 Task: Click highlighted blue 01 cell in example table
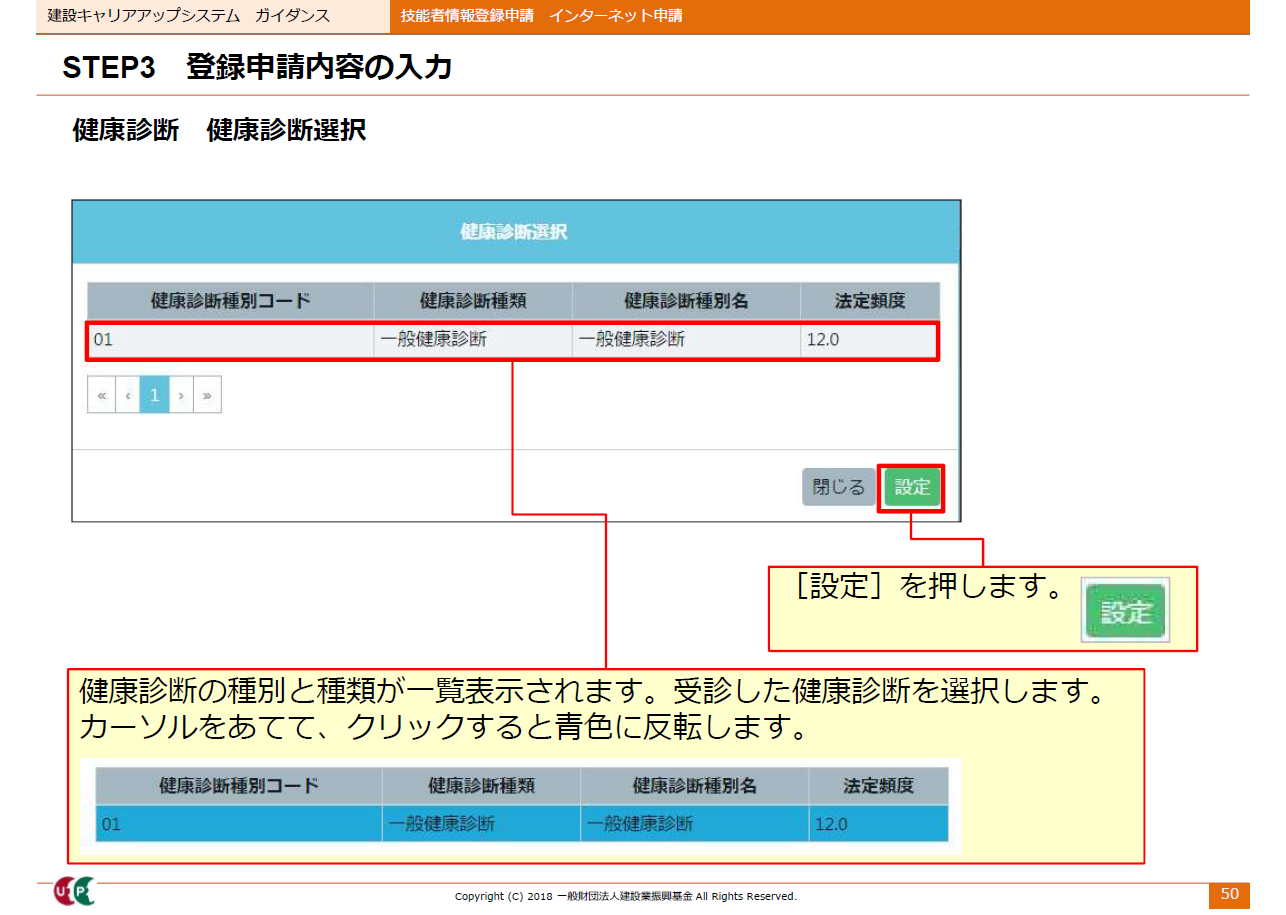pyautogui.click(x=239, y=824)
